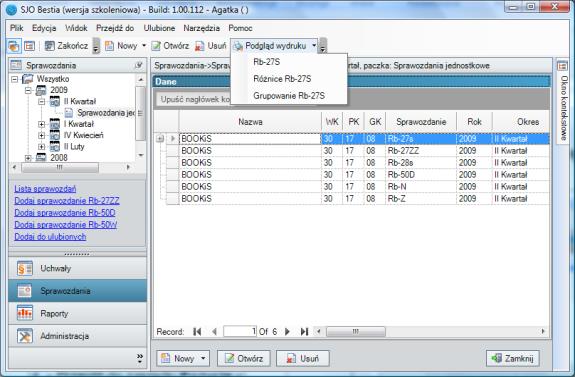575x377 pixels.
Task: Open the Pomoc menu
Action: pyautogui.click(x=240, y=28)
